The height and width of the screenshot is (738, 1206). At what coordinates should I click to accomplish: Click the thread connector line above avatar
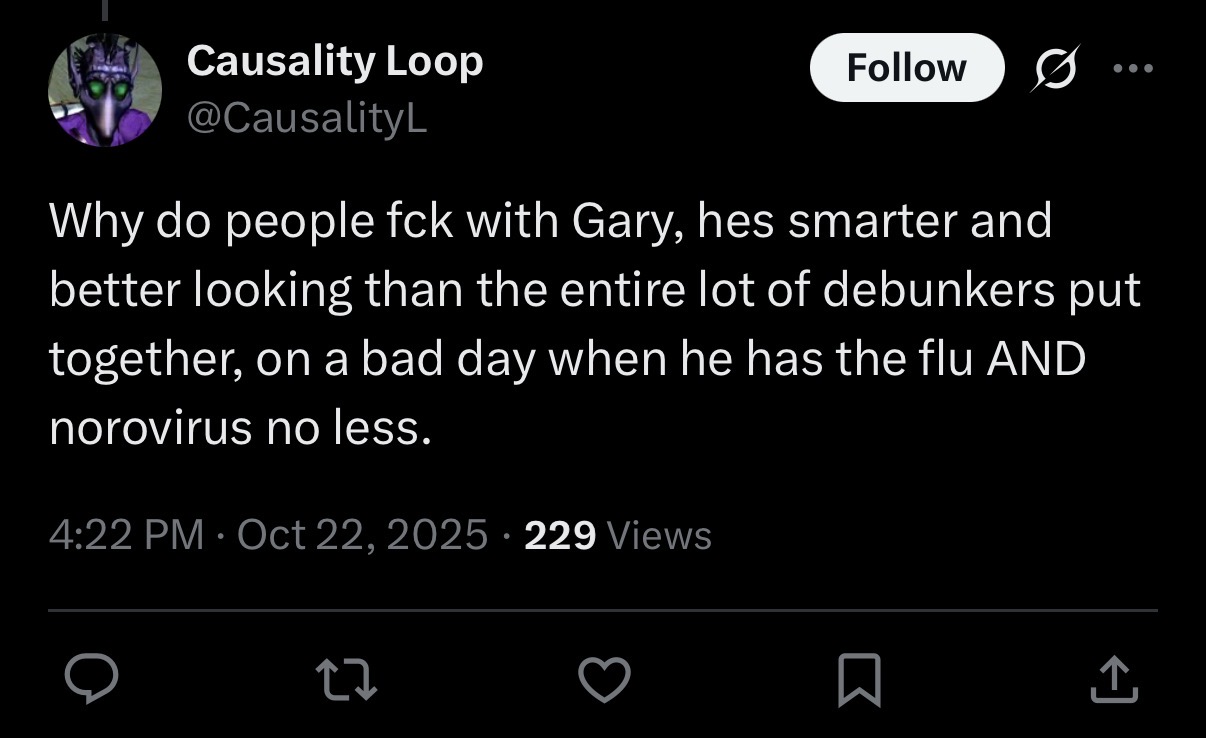[x=106, y=10]
